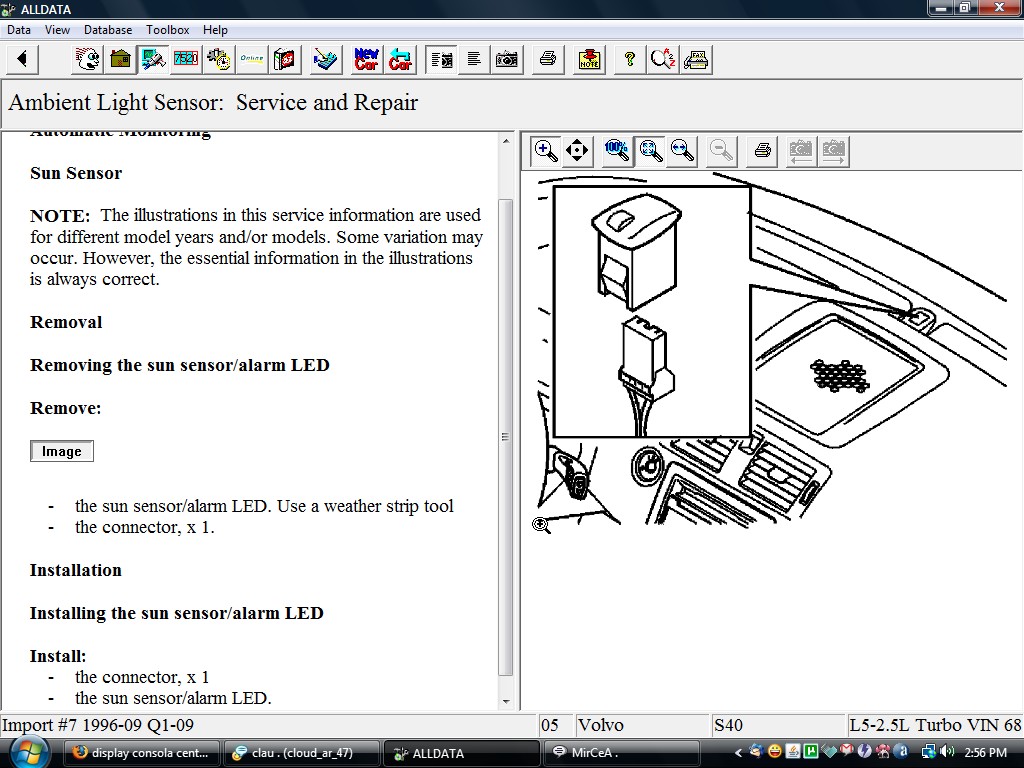
Task: Fit image to window with magnifier
Action: point(650,151)
